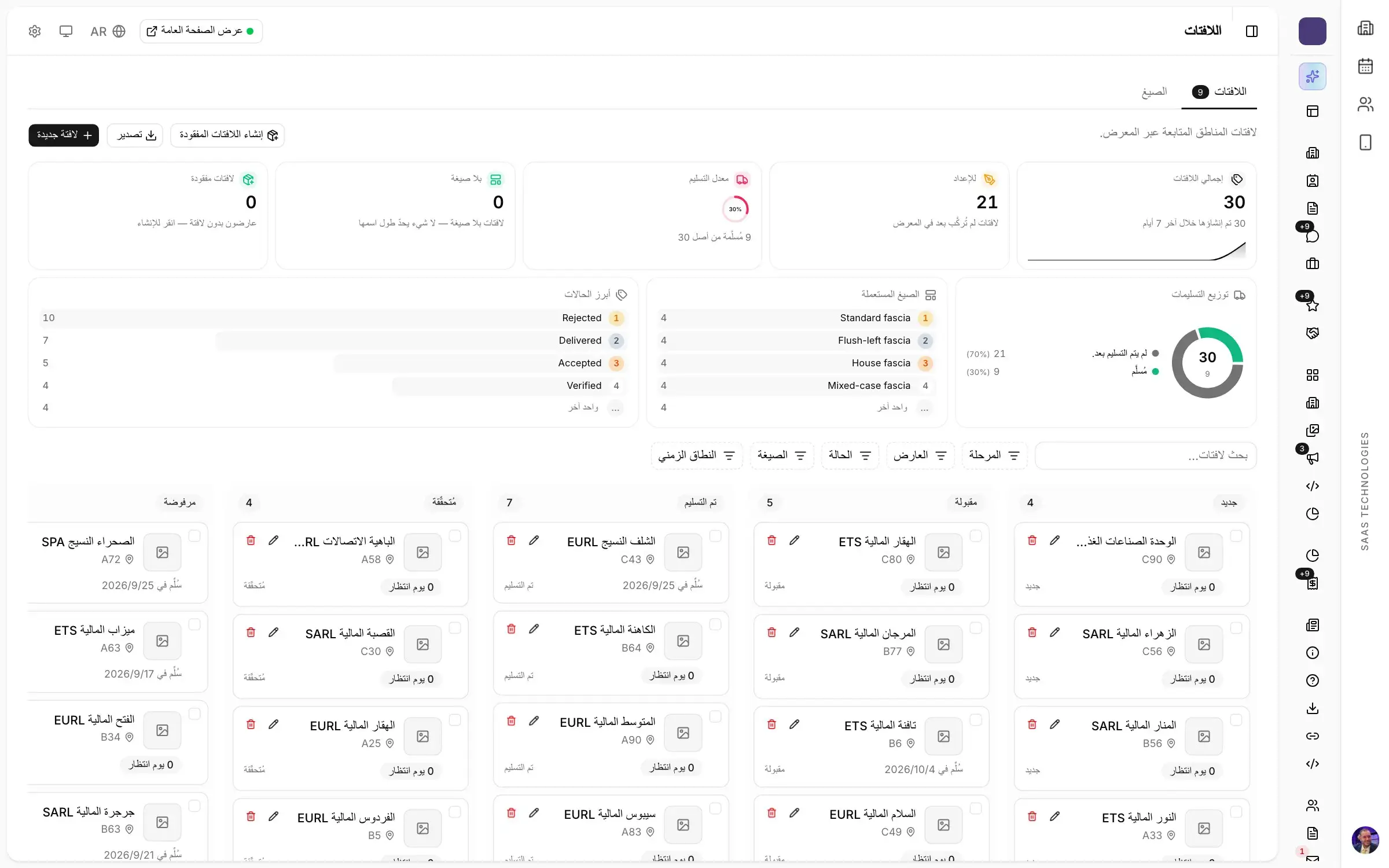Screen dimensions: 1389x868
Task: Click thumbnail image of C56 card
Action: coord(1204,644)
